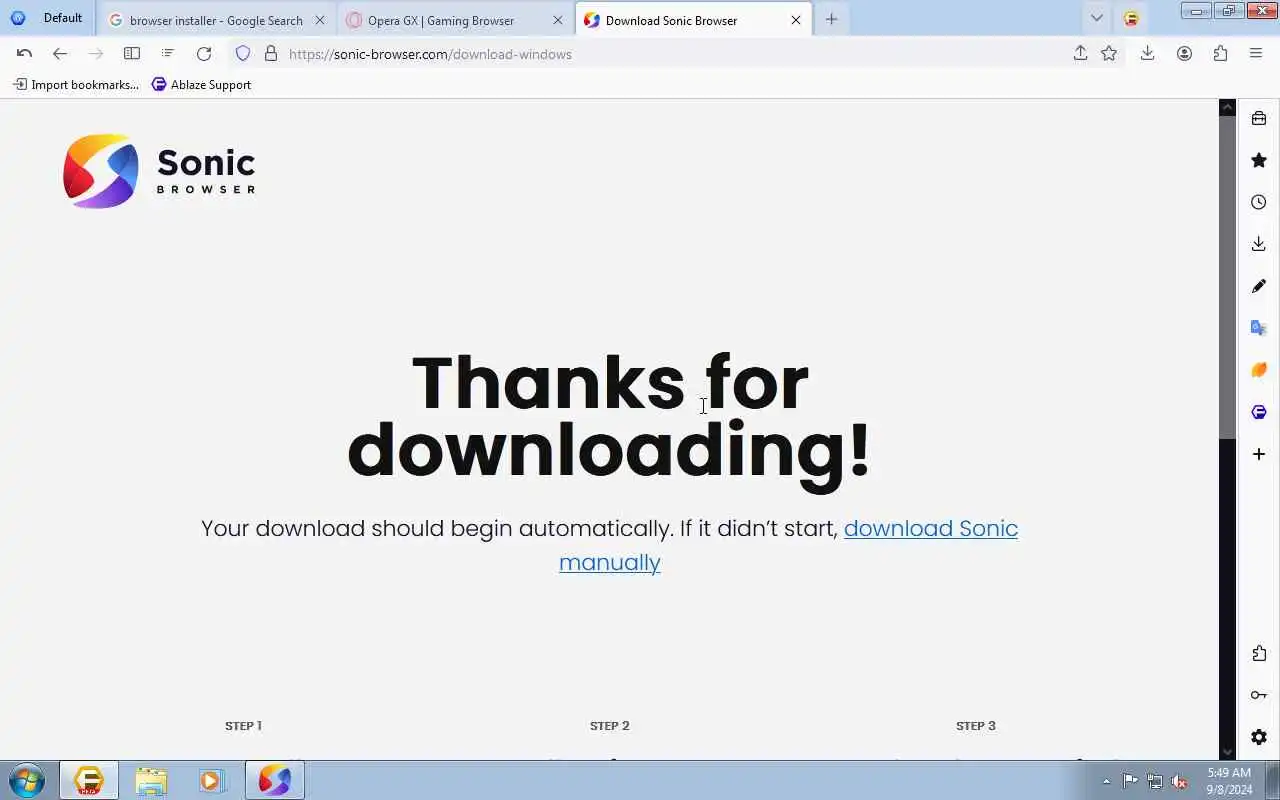Click the scrollbar down arrow
The width and height of the screenshot is (1280, 800).
(1228, 752)
